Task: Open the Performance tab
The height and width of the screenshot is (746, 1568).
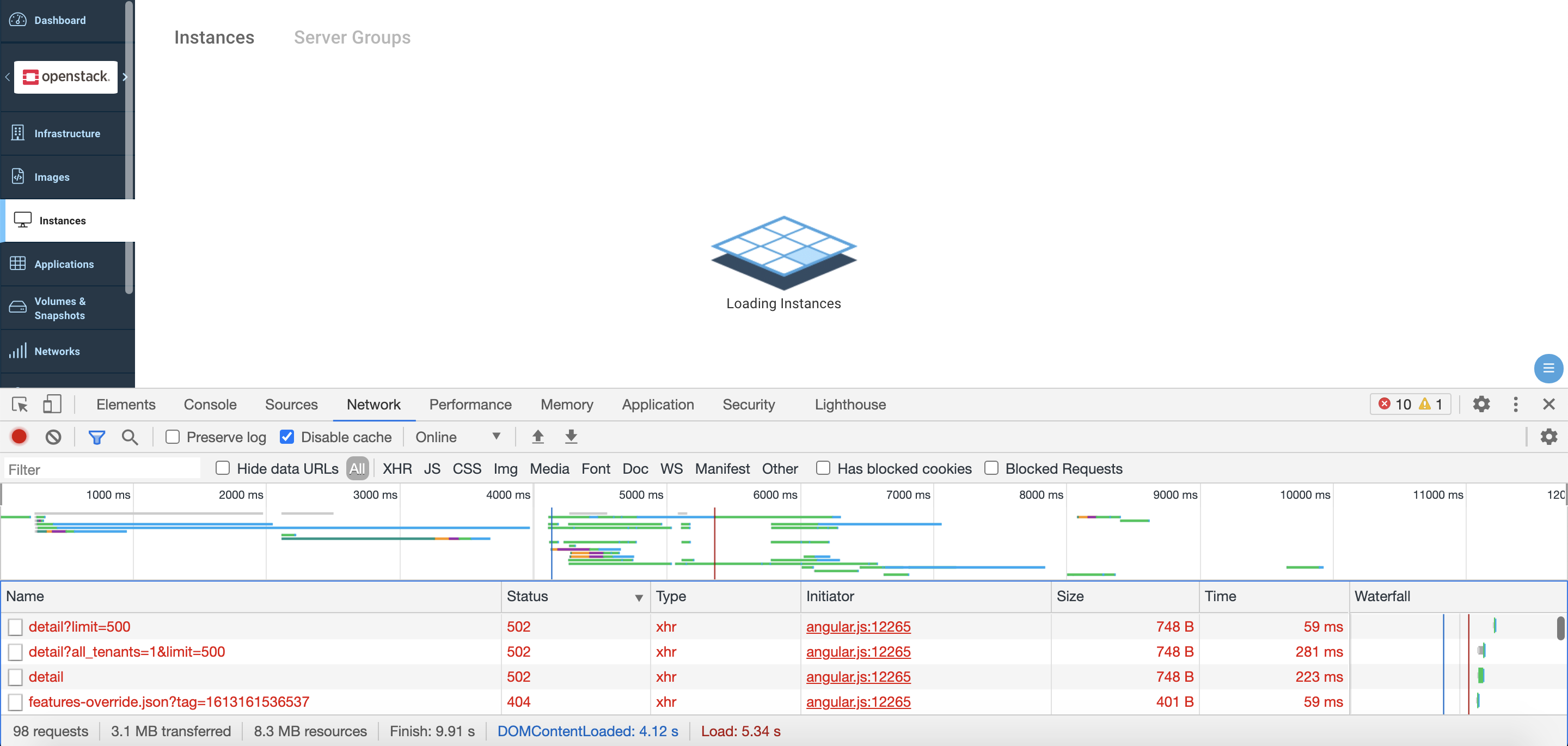Action: click(470, 405)
